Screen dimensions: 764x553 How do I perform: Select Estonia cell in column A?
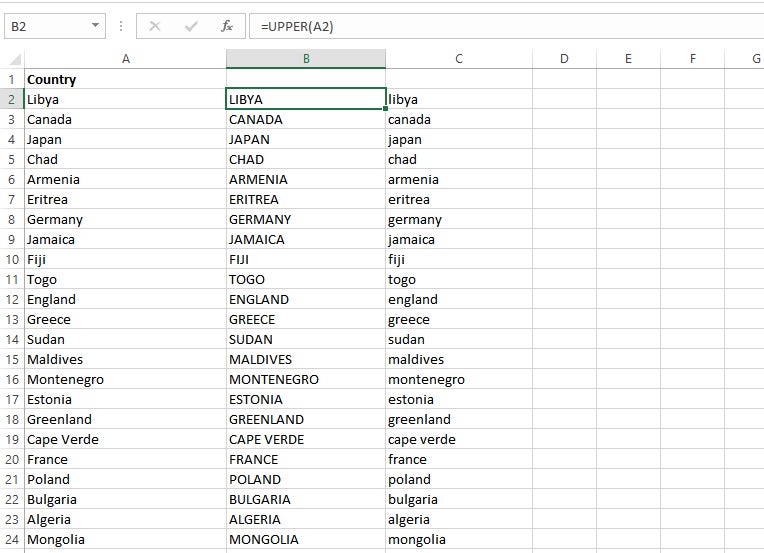(x=125, y=399)
